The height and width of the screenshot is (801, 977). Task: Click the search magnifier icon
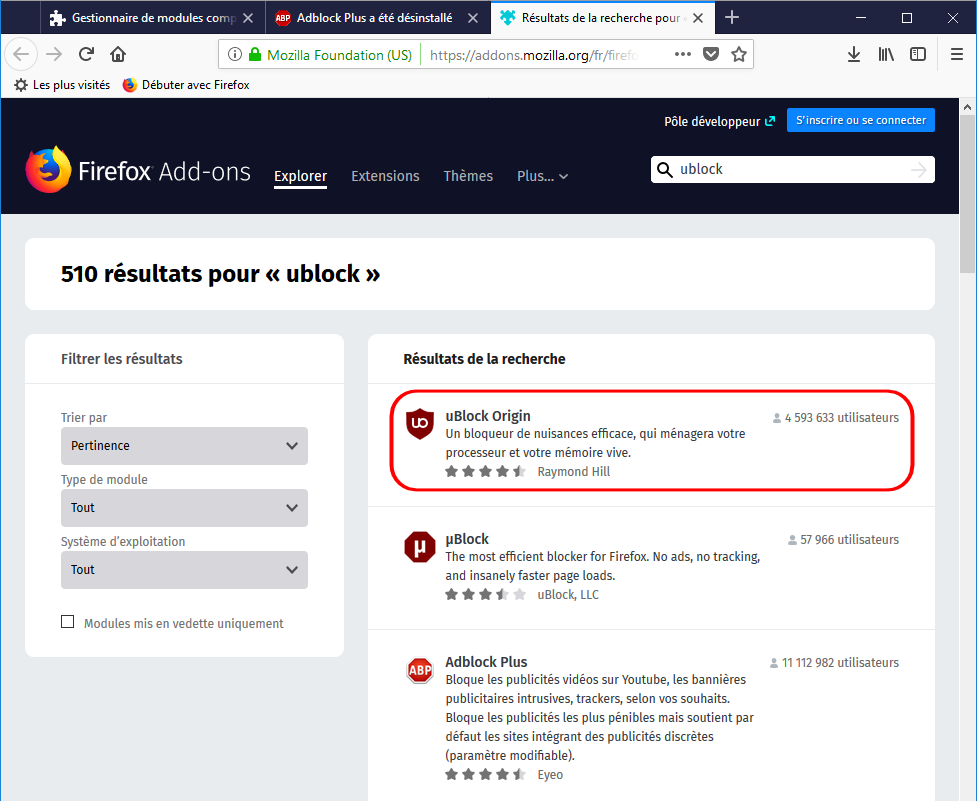[x=665, y=170]
